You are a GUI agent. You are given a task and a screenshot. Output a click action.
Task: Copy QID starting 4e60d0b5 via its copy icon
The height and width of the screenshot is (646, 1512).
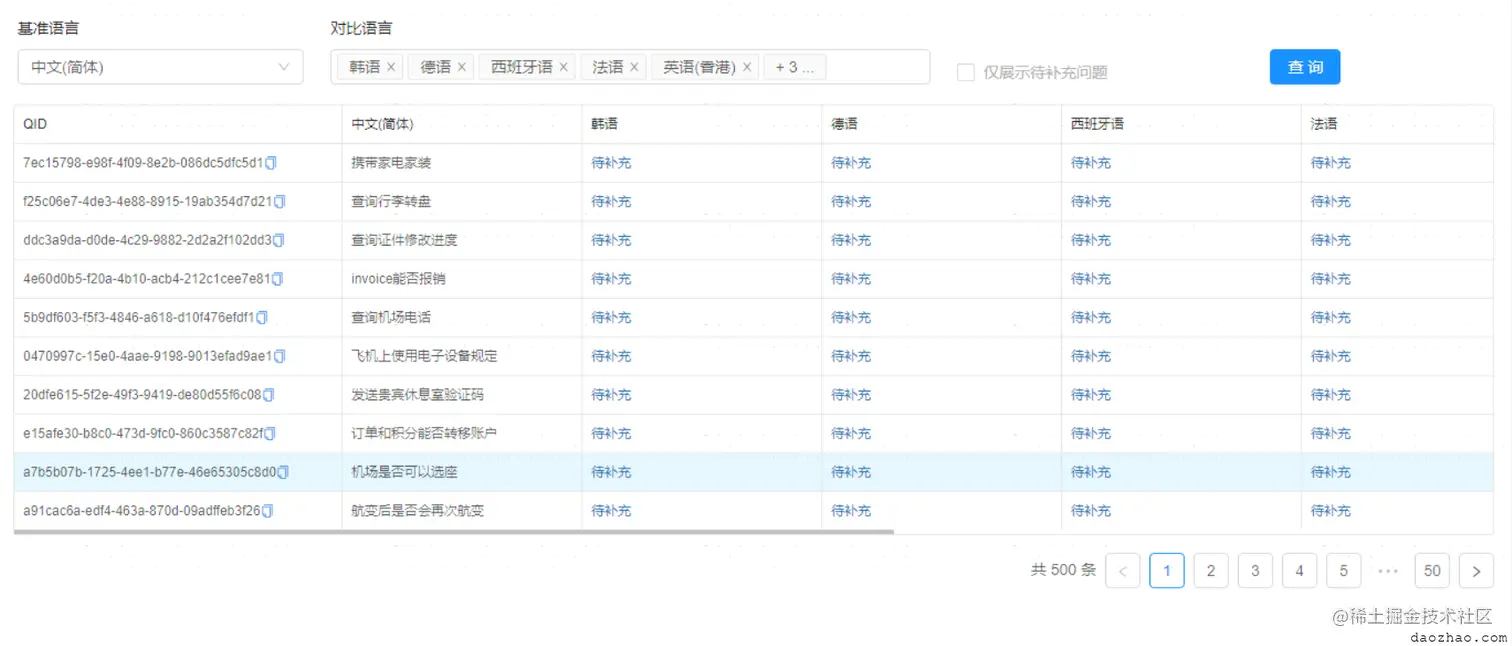tap(278, 279)
